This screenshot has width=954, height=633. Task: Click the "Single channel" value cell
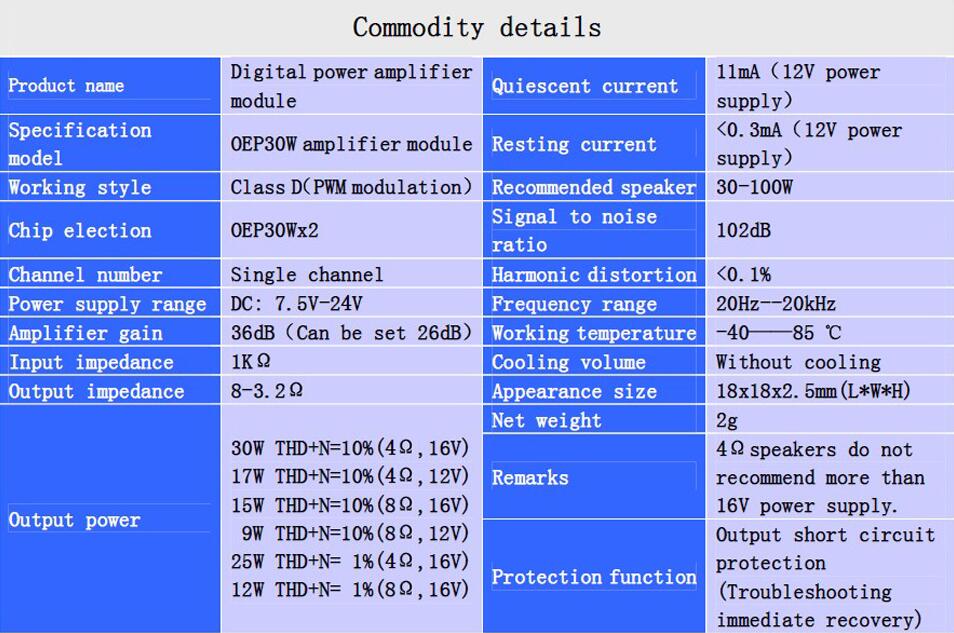click(x=307, y=274)
